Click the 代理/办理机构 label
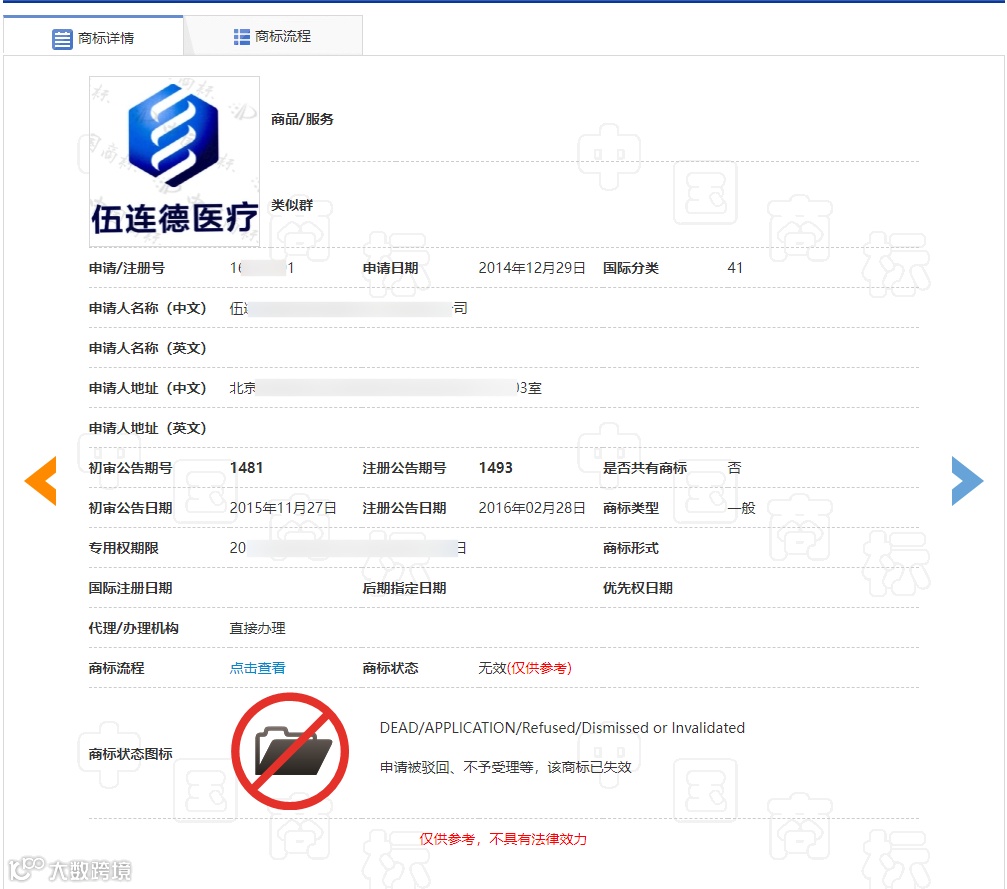 pyautogui.click(x=134, y=628)
